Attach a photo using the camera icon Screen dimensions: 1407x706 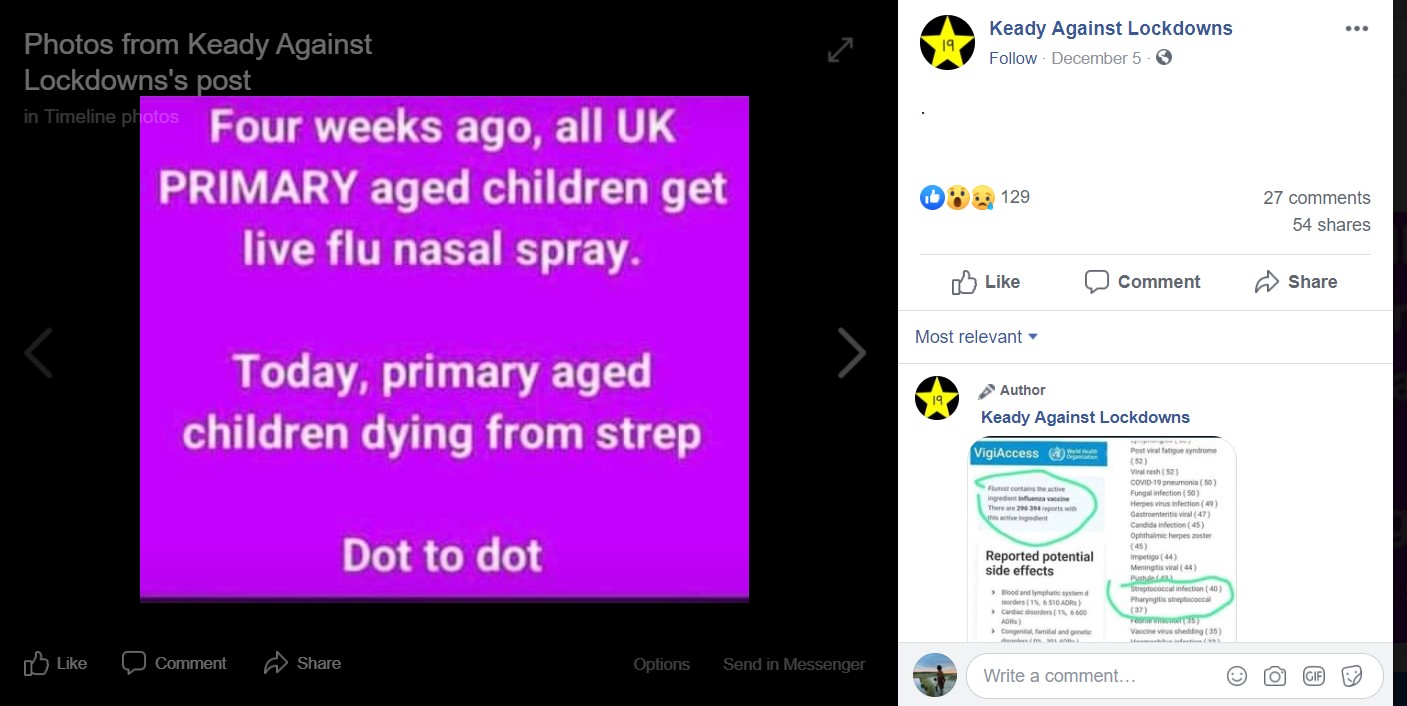[1275, 676]
